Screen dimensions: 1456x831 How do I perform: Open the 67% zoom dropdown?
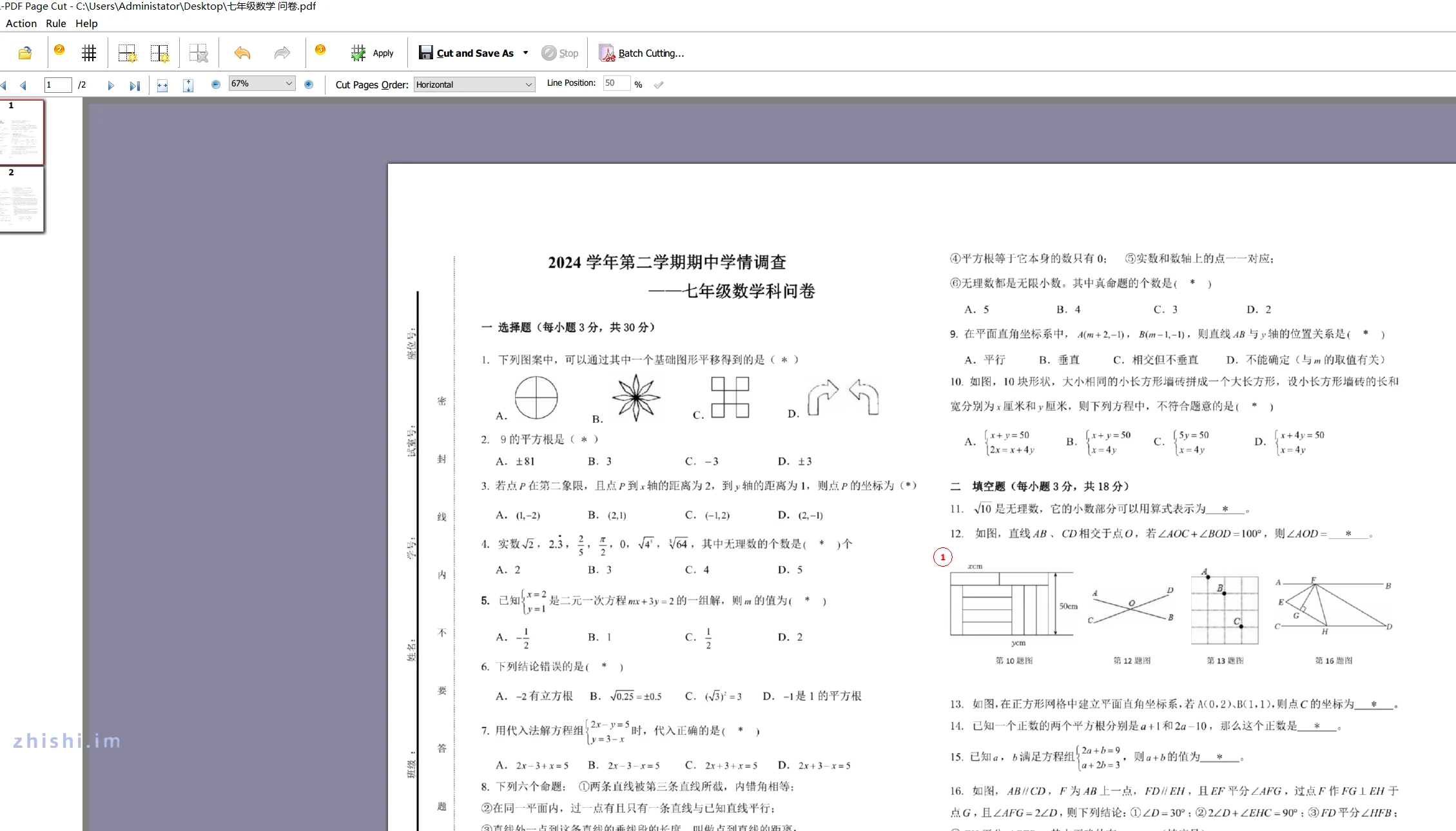pos(262,83)
